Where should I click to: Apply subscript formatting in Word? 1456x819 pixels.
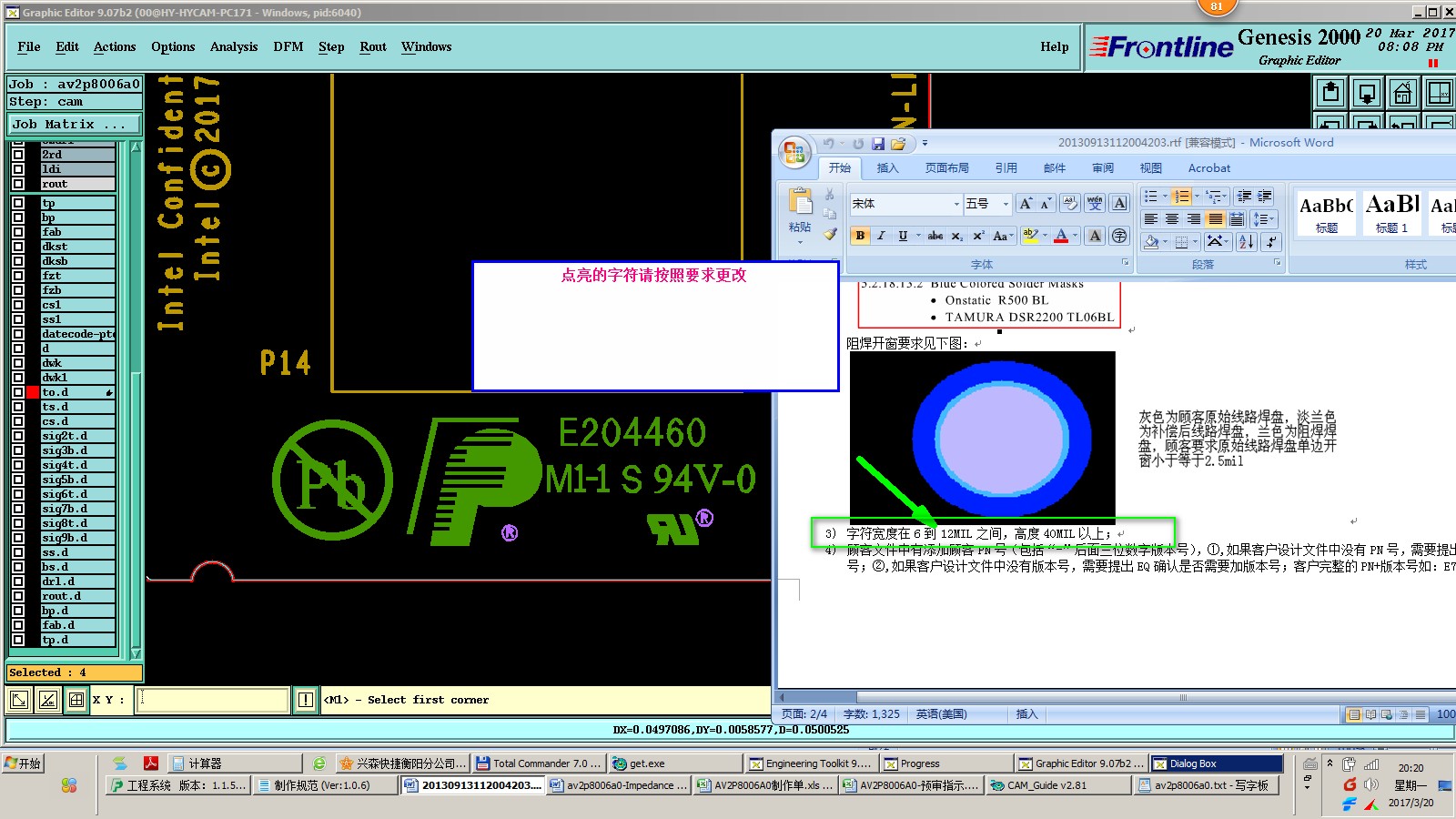tap(956, 236)
